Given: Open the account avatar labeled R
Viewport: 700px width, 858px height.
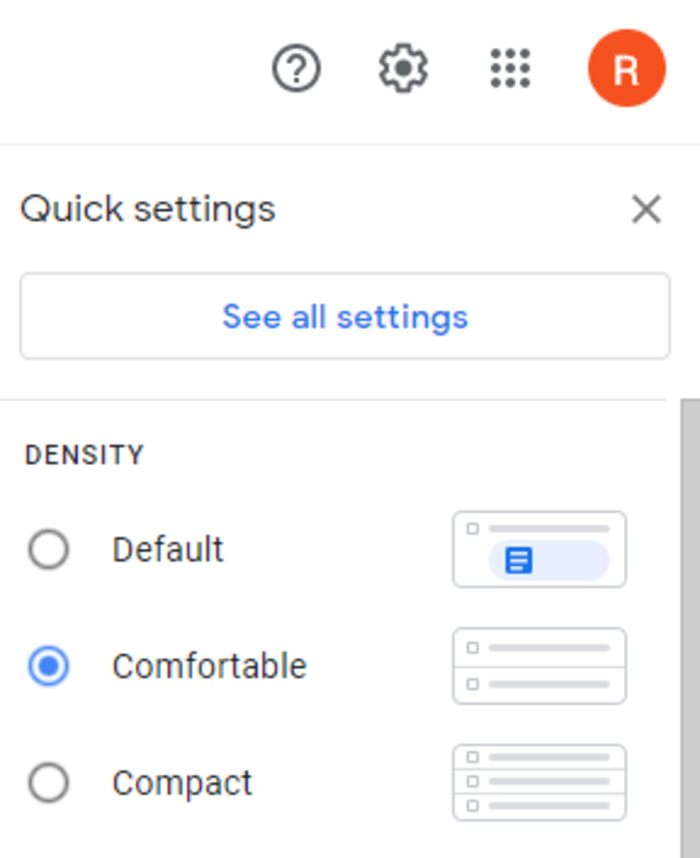Looking at the screenshot, I should (627, 68).
